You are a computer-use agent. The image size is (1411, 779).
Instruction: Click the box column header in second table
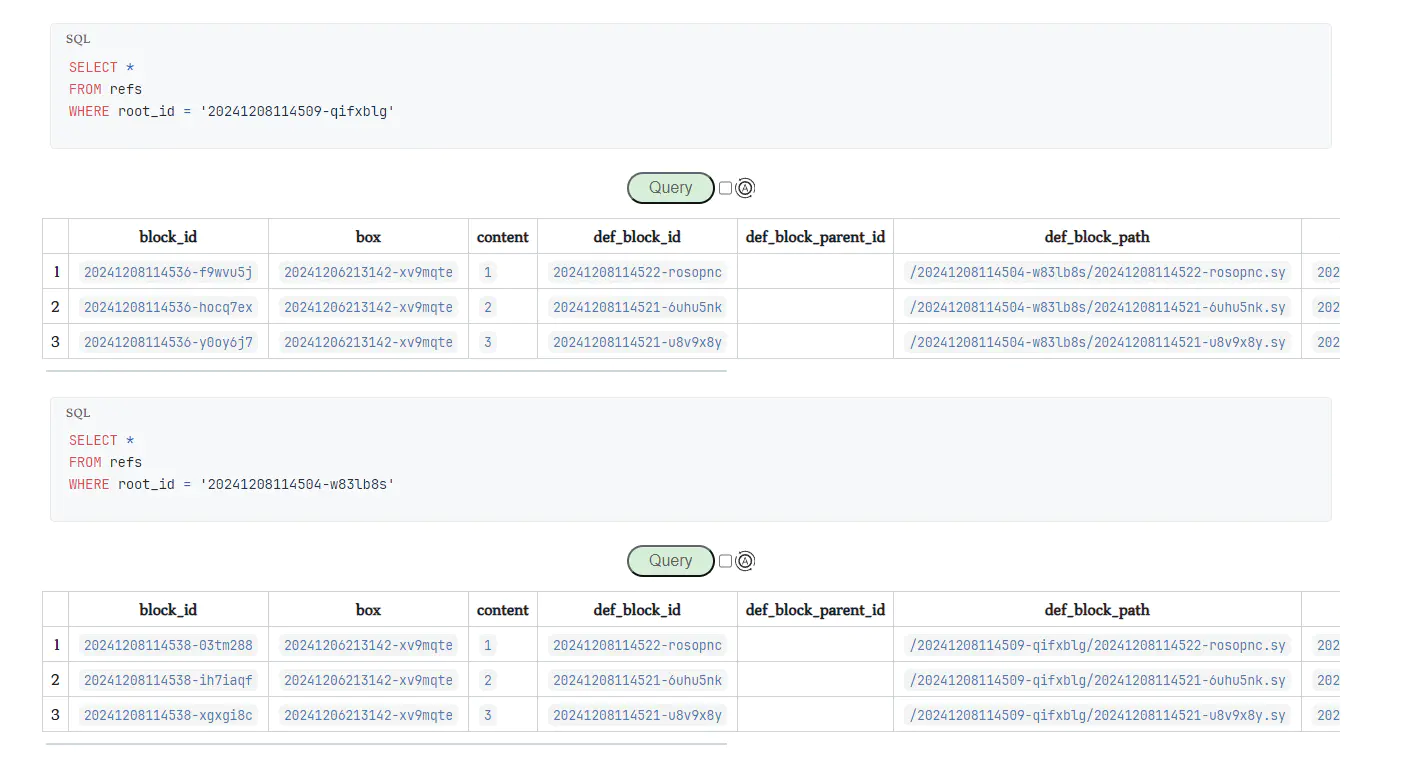(368, 610)
